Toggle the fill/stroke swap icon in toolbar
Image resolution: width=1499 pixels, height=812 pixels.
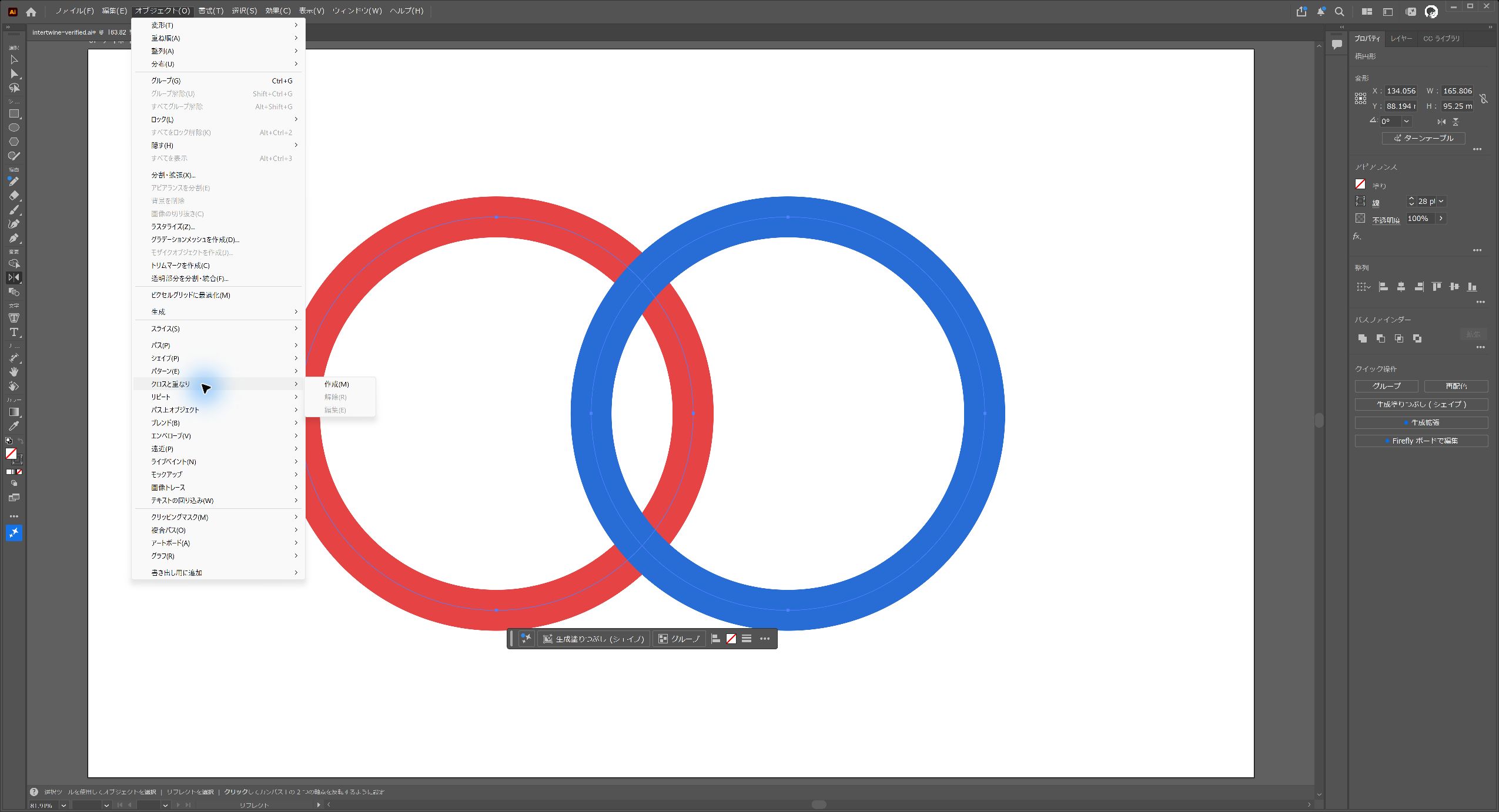pos(20,441)
